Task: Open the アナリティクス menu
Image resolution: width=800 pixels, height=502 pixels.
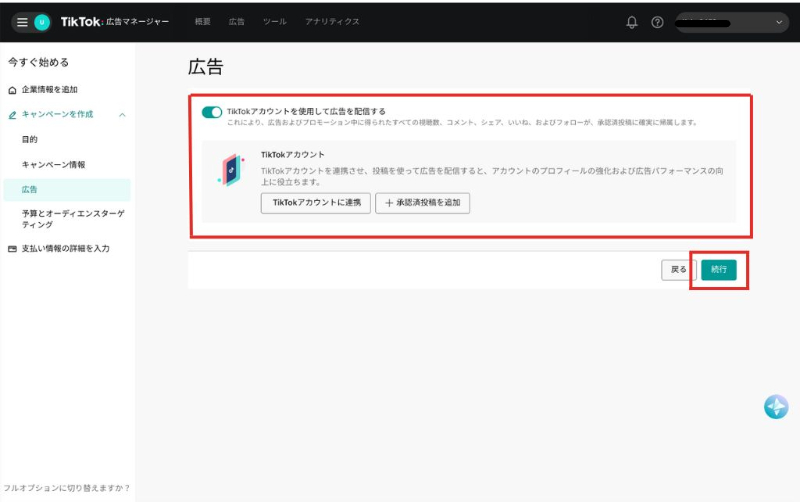Action: pyautogui.click(x=332, y=22)
